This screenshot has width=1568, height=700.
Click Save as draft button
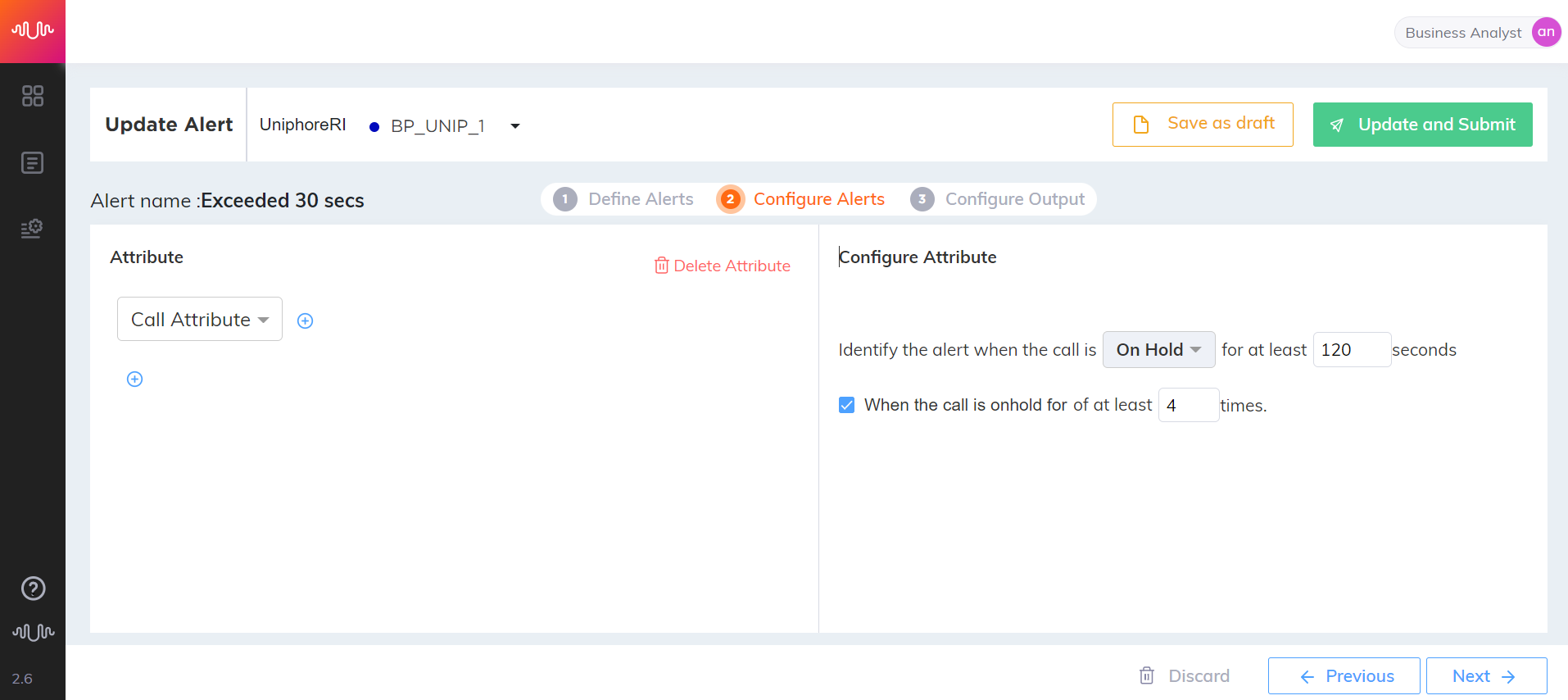(x=1203, y=125)
